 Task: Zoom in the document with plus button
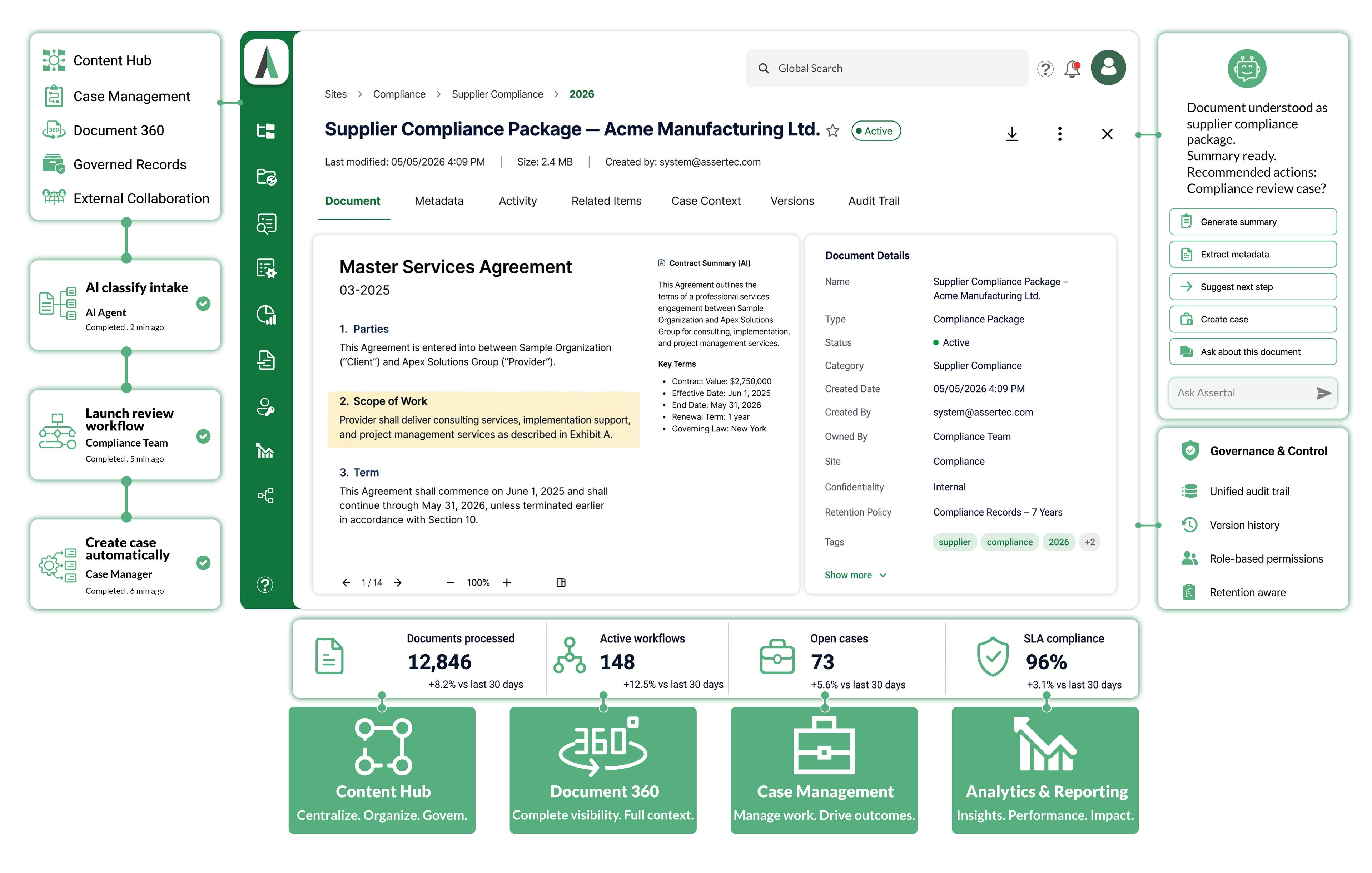(507, 583)
